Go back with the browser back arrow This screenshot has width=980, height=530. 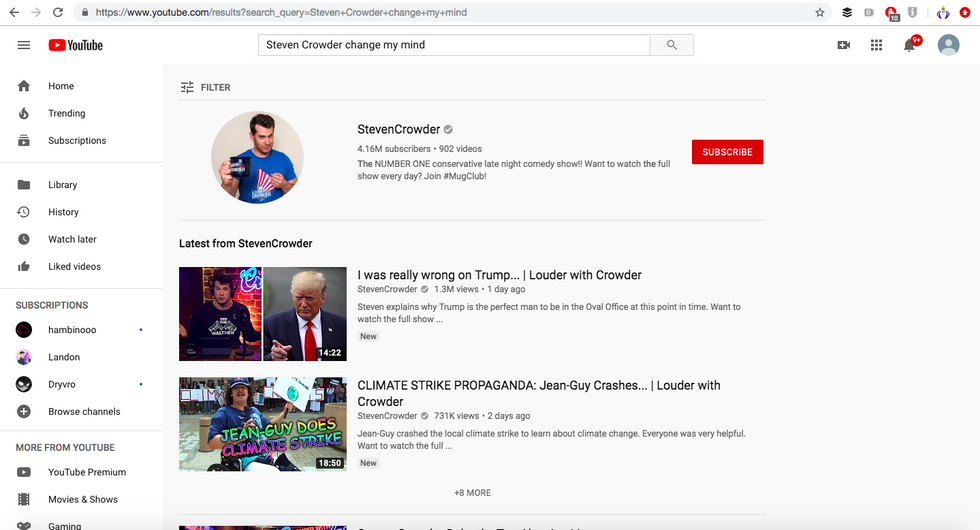pyautogui.click(x=14, y=12)
